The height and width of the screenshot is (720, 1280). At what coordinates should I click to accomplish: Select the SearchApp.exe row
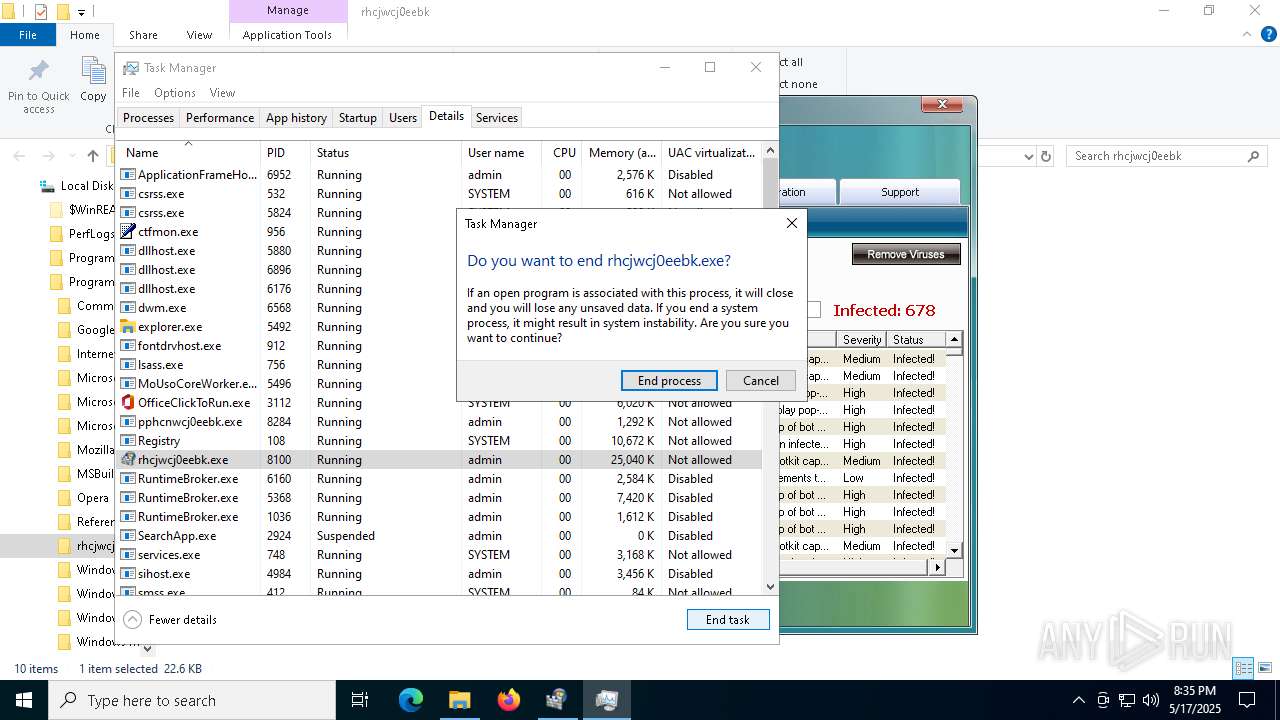click(440, 536)
